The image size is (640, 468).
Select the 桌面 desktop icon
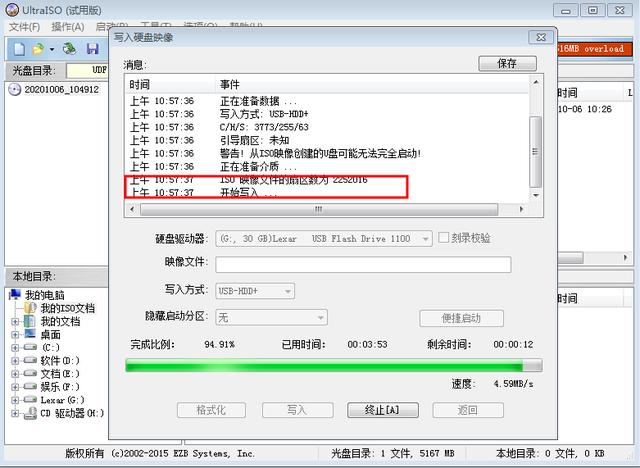[x=30, y=334]
